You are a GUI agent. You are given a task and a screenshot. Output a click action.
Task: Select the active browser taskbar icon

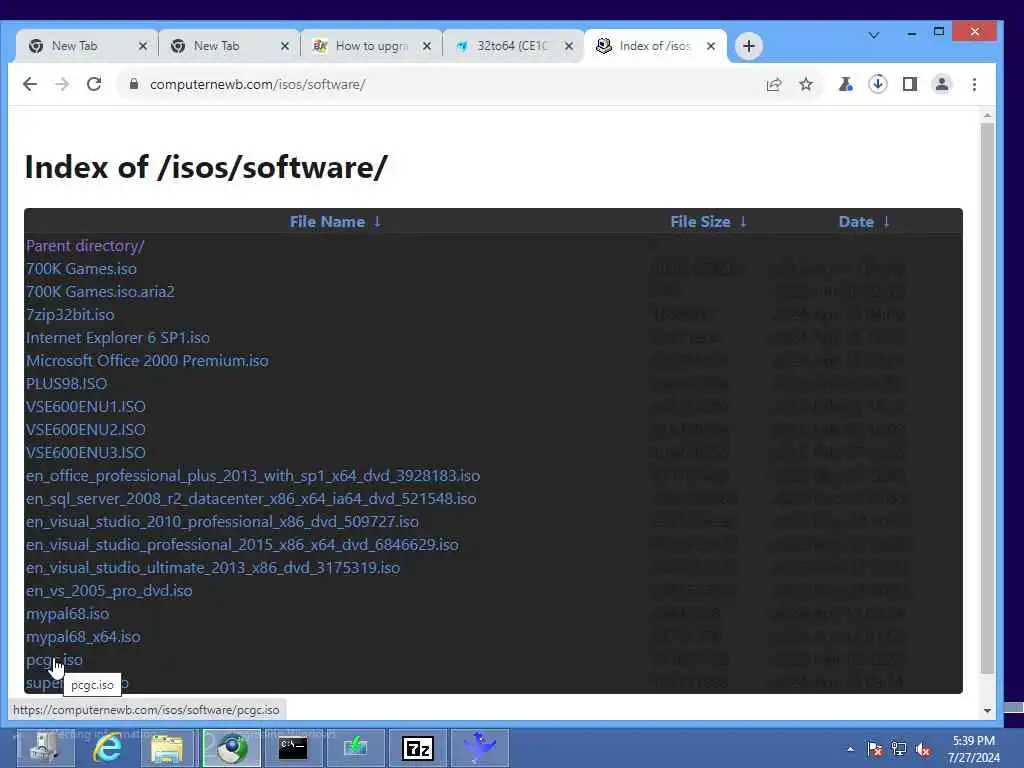pos(231,748)
